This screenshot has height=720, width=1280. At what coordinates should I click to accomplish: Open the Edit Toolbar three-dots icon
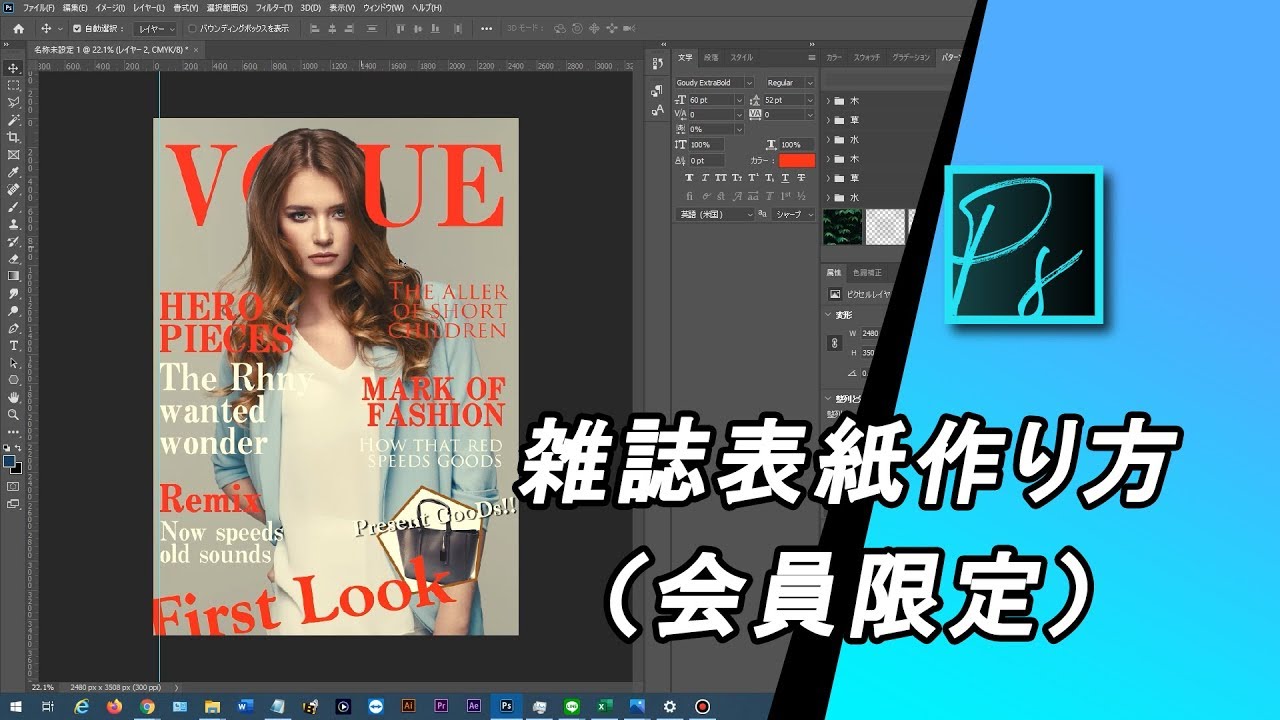[14, 432]
